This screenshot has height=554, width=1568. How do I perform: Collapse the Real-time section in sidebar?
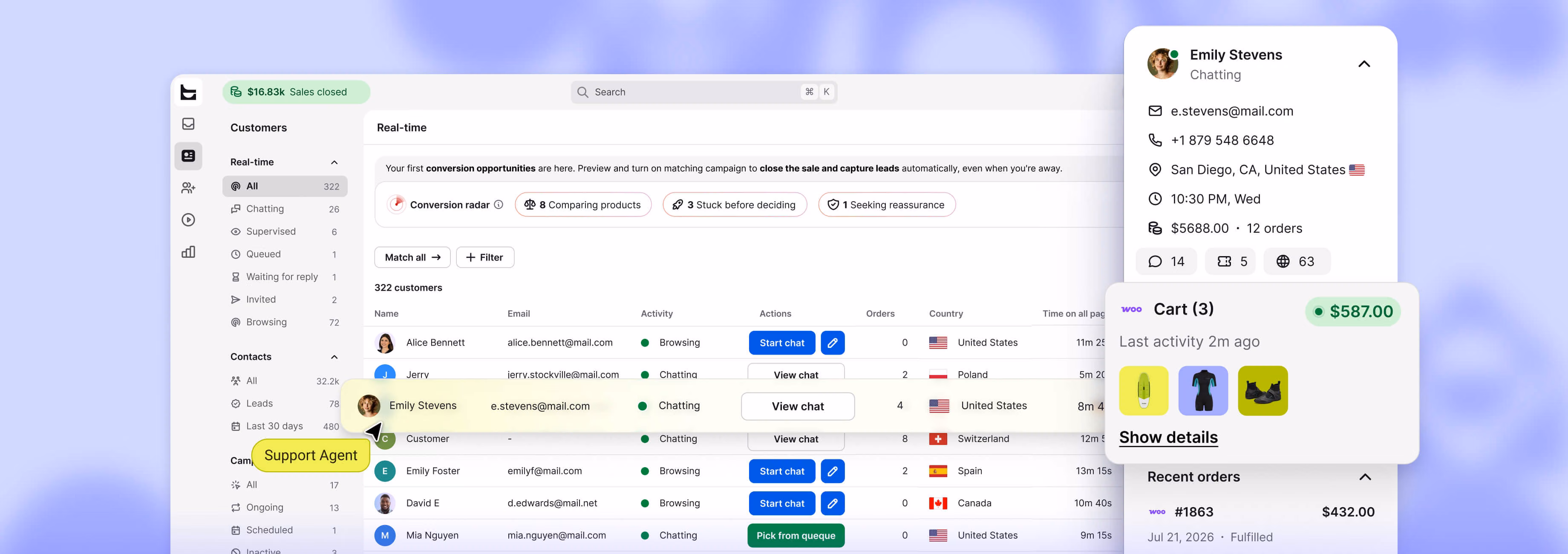point(334,162)
